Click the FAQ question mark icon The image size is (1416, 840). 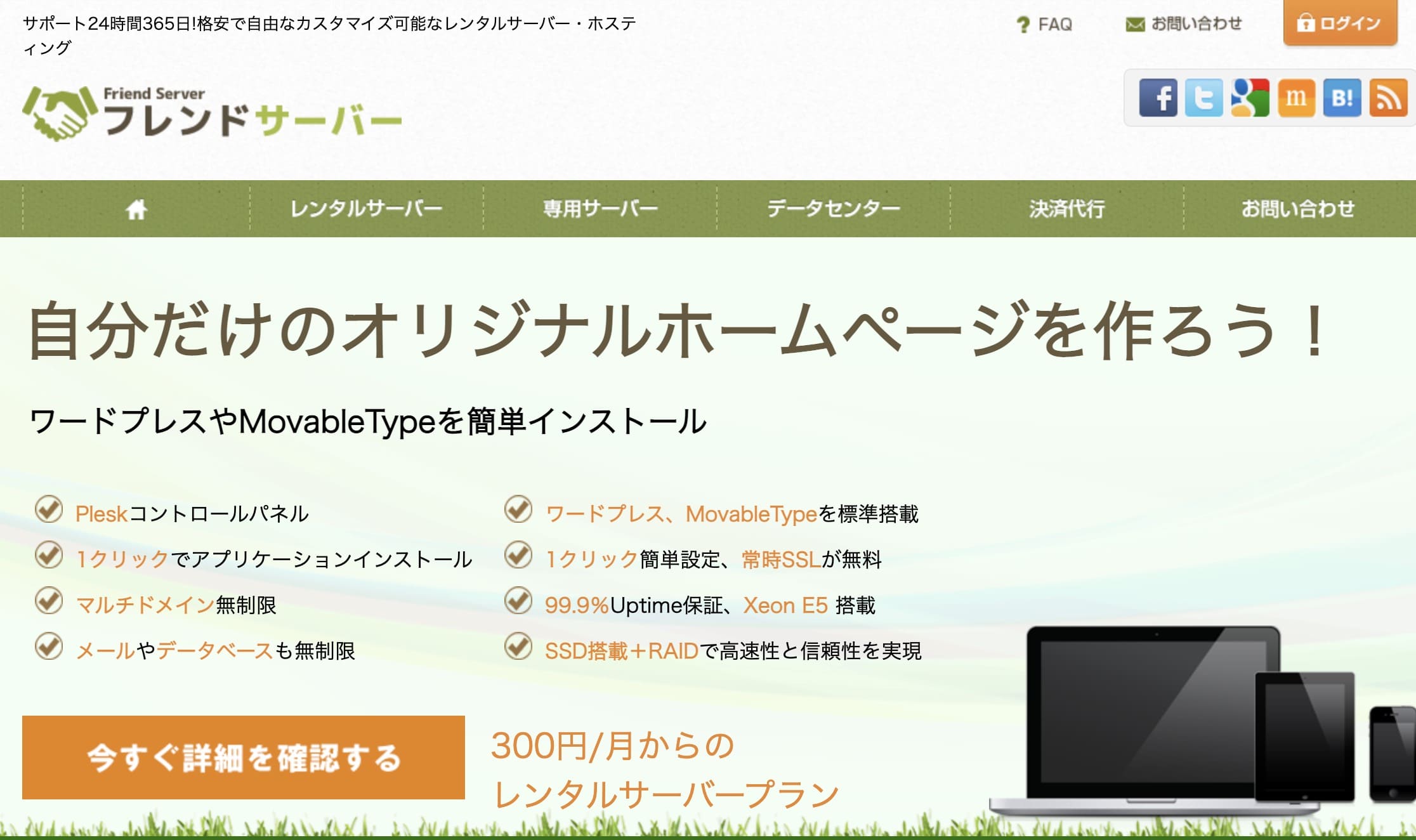click(x=1023, y=25)
